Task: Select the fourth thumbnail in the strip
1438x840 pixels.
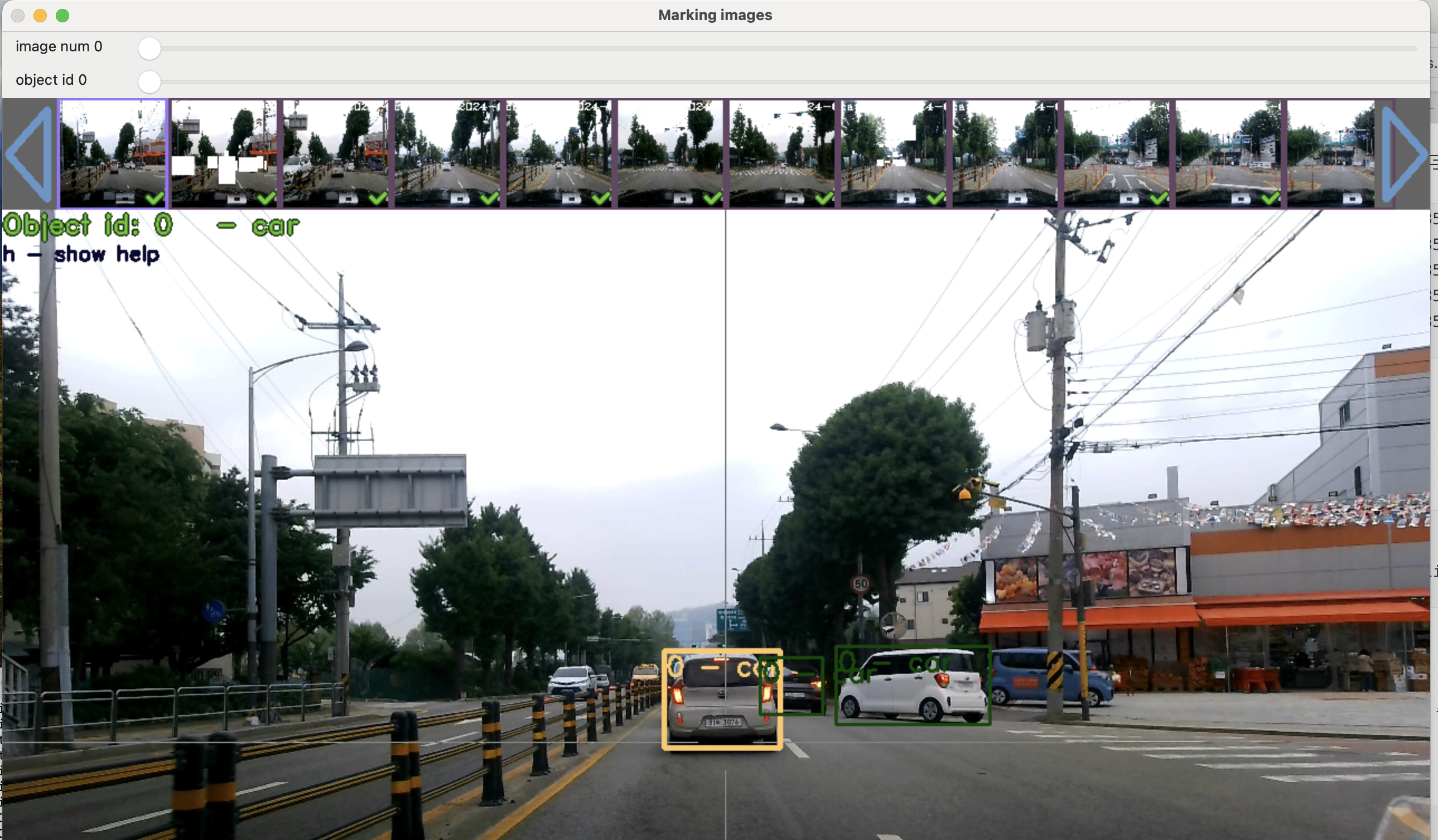Action: (x=447, y=153)
